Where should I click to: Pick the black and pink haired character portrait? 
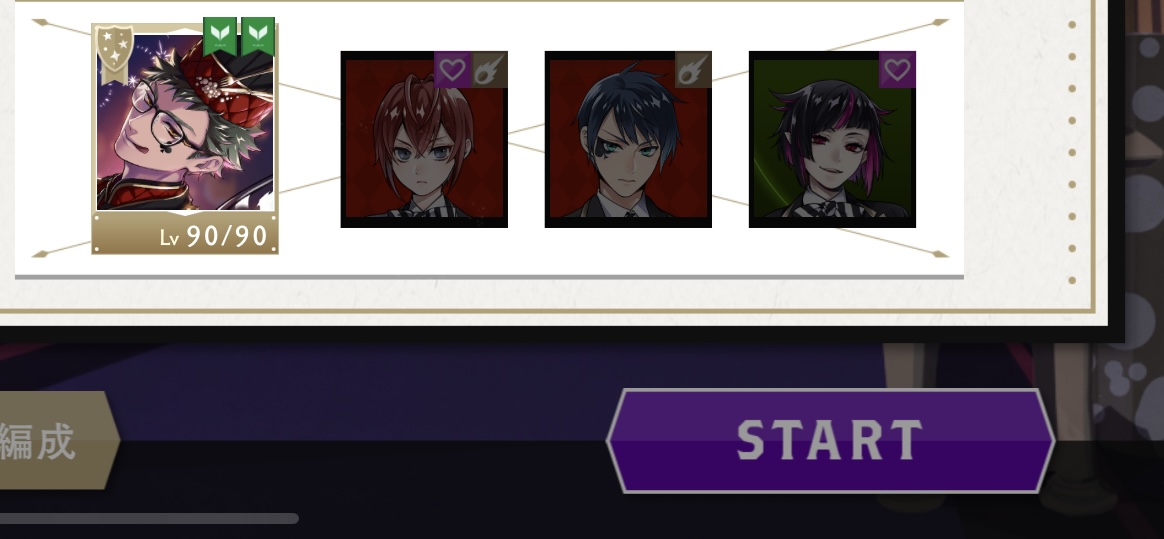tap(832, 140)
